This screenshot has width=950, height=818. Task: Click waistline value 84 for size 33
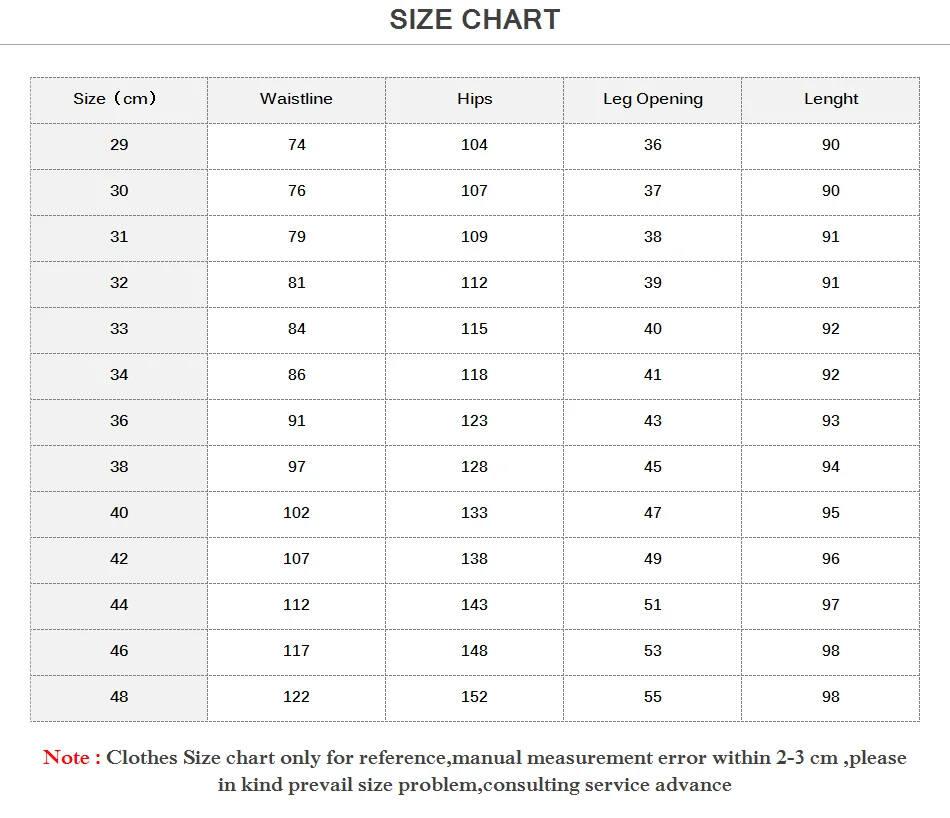[296, 329]
